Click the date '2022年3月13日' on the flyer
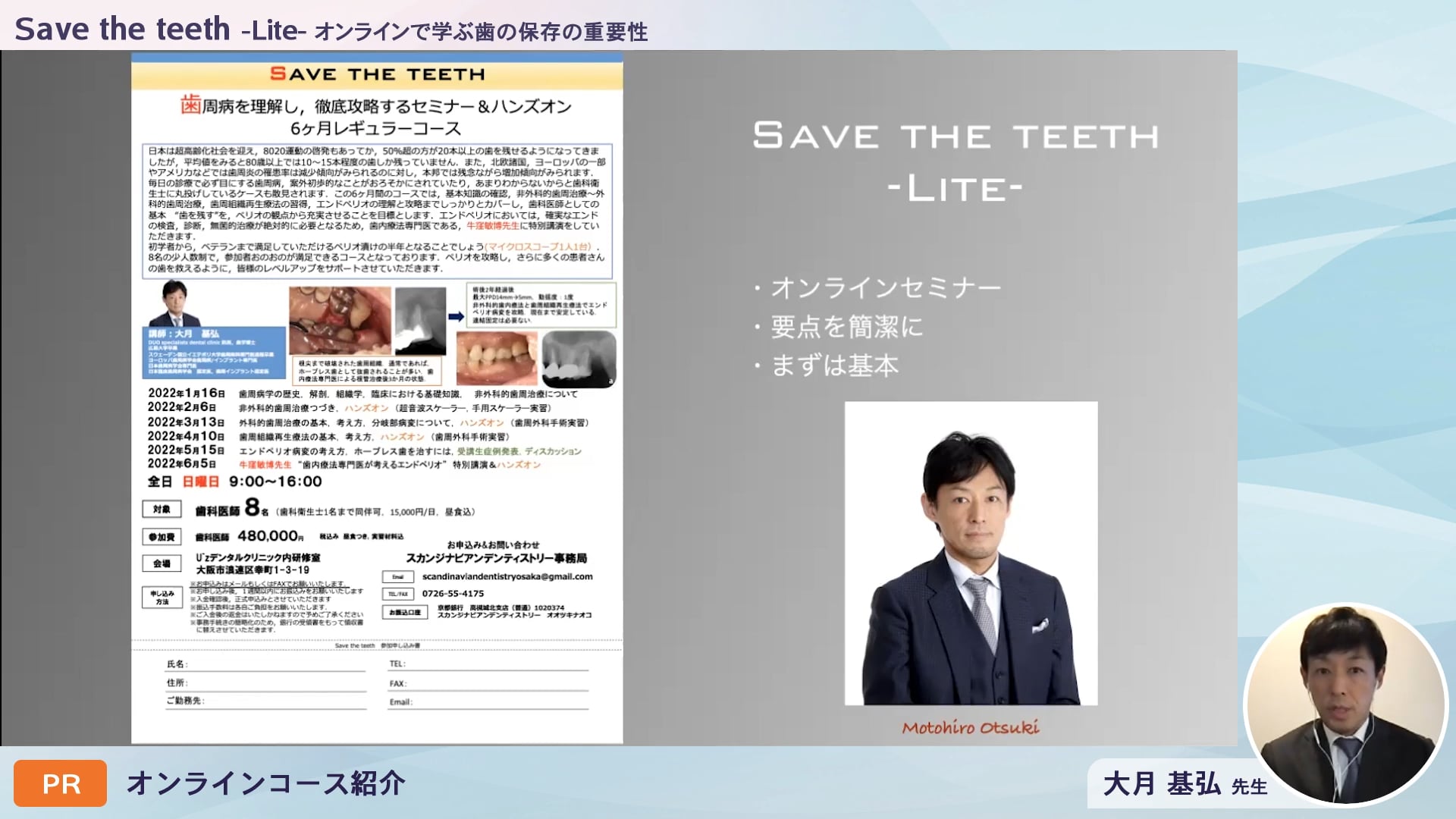 (187, 422)
